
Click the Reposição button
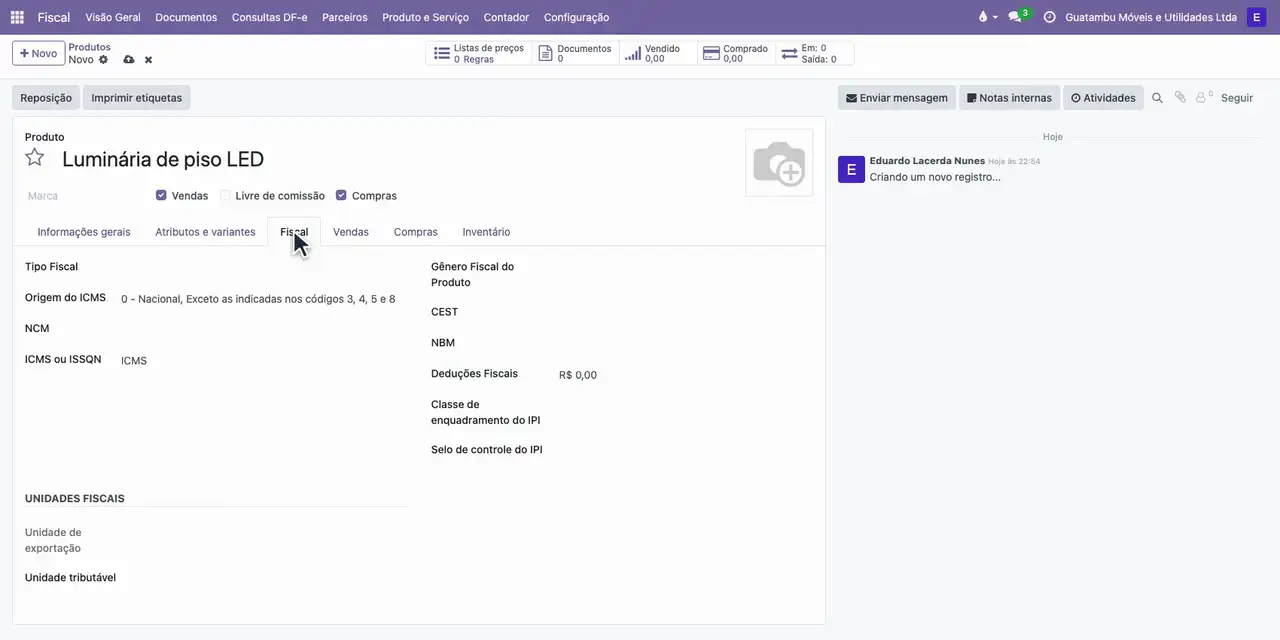coord(46,98)
